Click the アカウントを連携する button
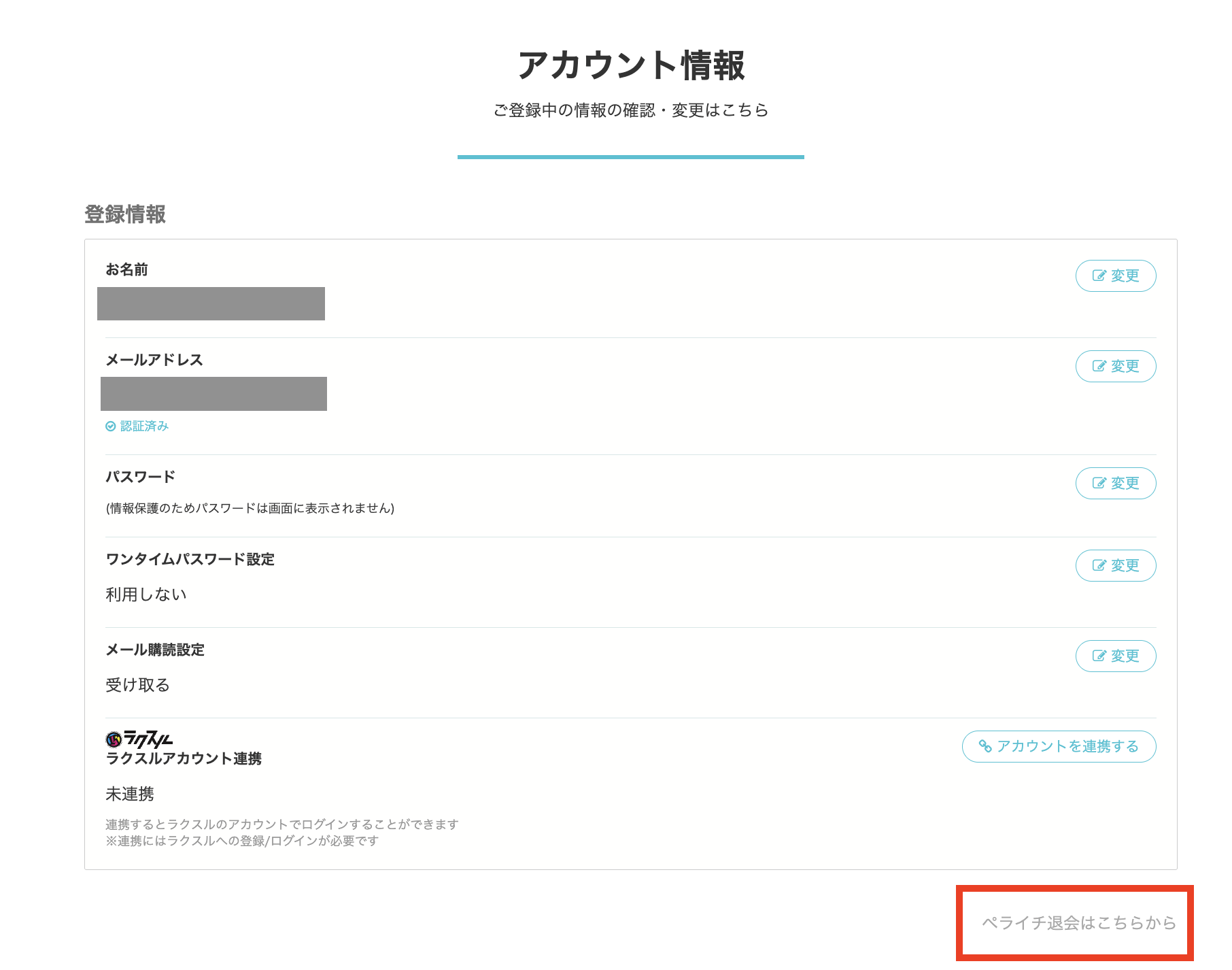The height and width of the screenshot is (970, 1232). point(1059,746)
